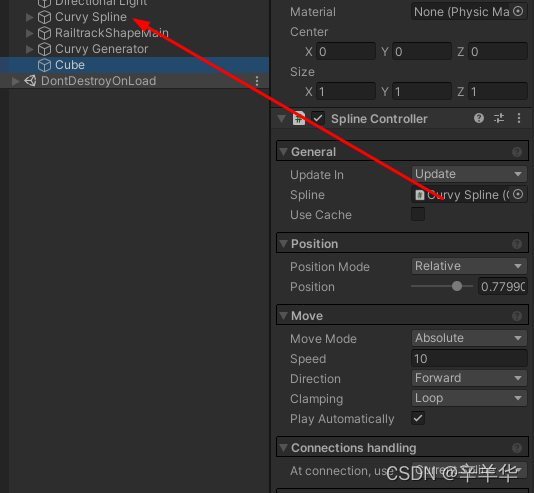This screenshot has width=534, height=493.
Task: Select Curvy Spline in hierarchy
Action: 91,17
